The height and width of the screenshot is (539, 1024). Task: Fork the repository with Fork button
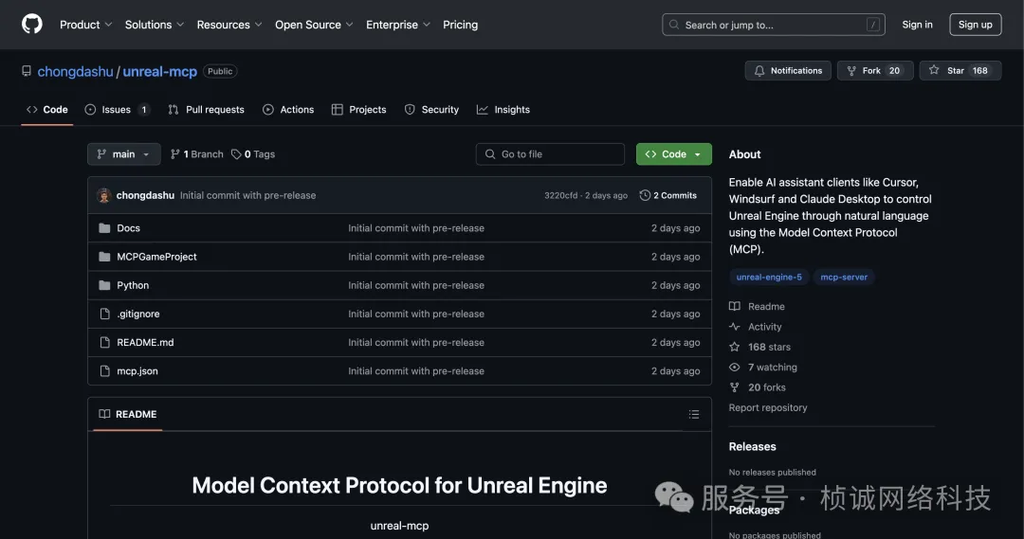[x=874, y=71]
